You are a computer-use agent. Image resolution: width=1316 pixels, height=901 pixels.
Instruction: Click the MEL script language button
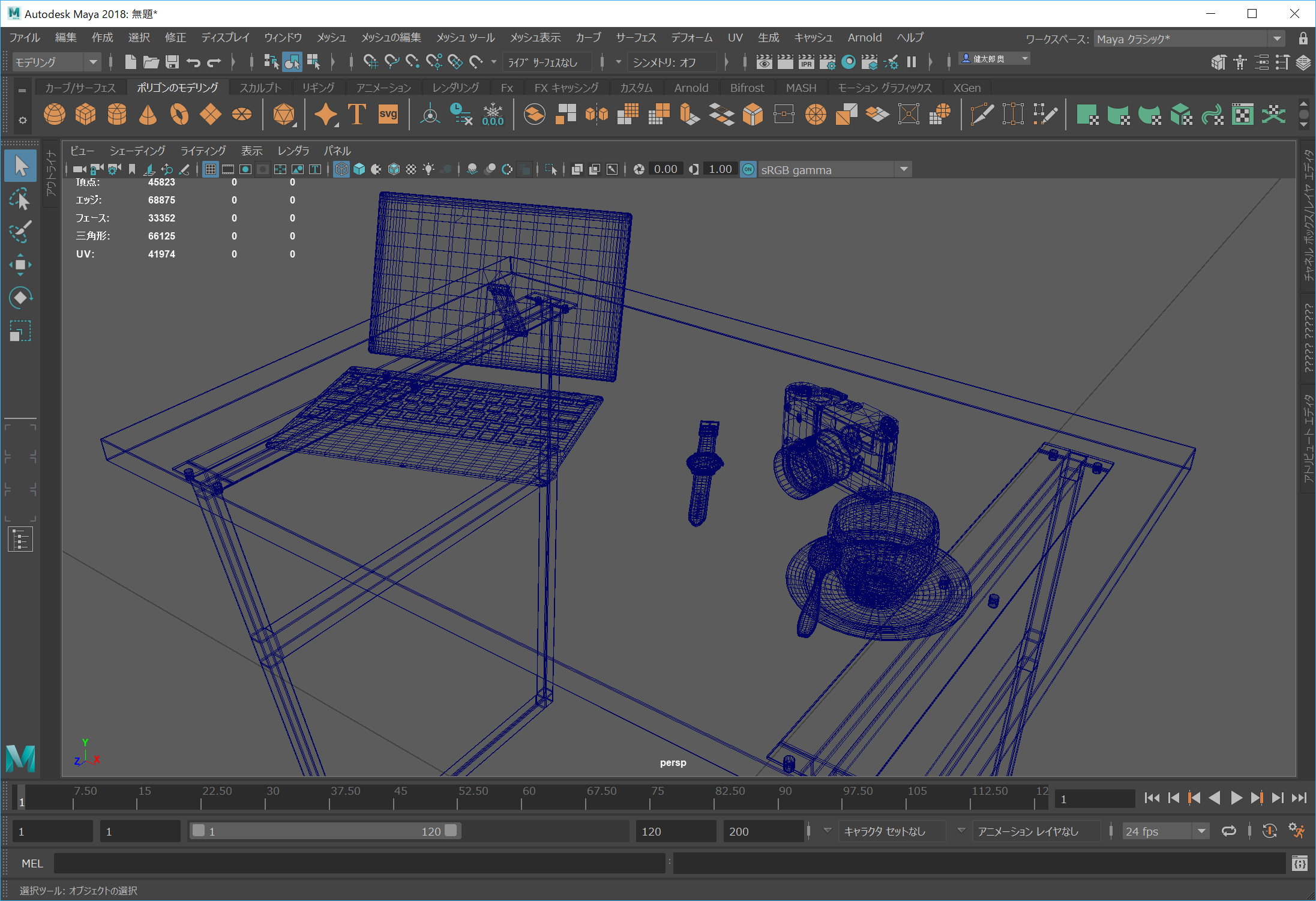[32, 864]
